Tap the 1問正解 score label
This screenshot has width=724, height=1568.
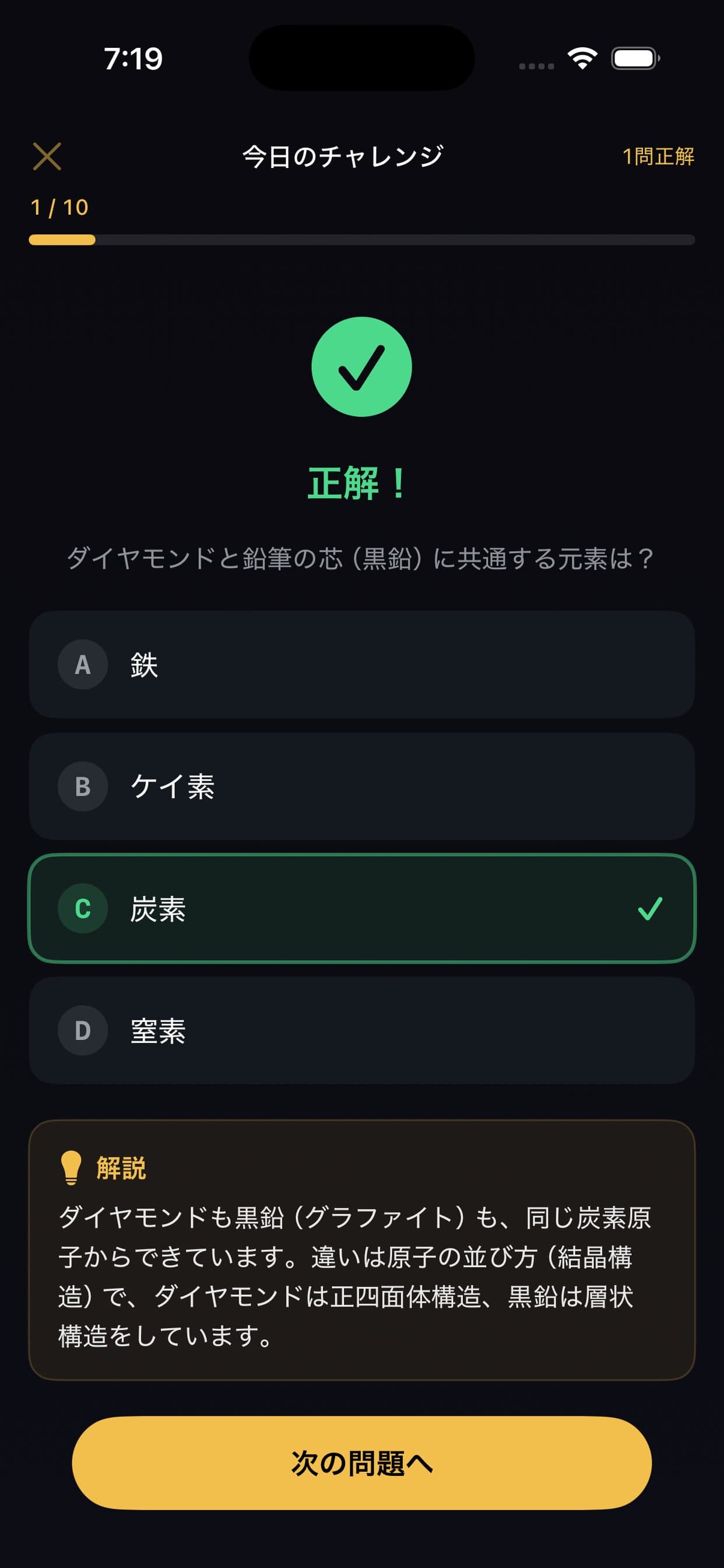pyautogui.click(x=658, y=156)
